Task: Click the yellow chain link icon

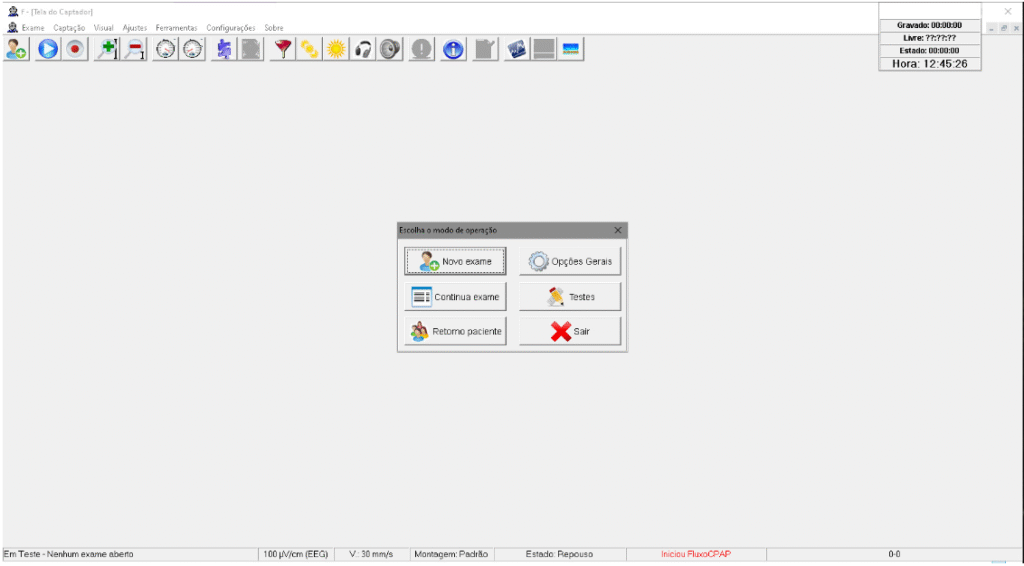Action: click(310, 49)
